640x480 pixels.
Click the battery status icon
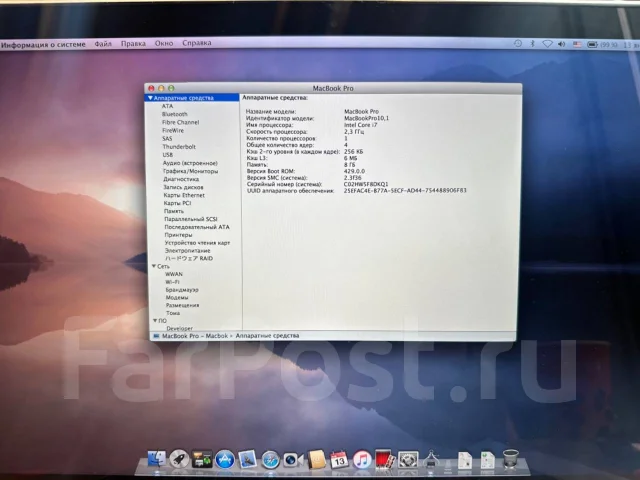[592, 44]
